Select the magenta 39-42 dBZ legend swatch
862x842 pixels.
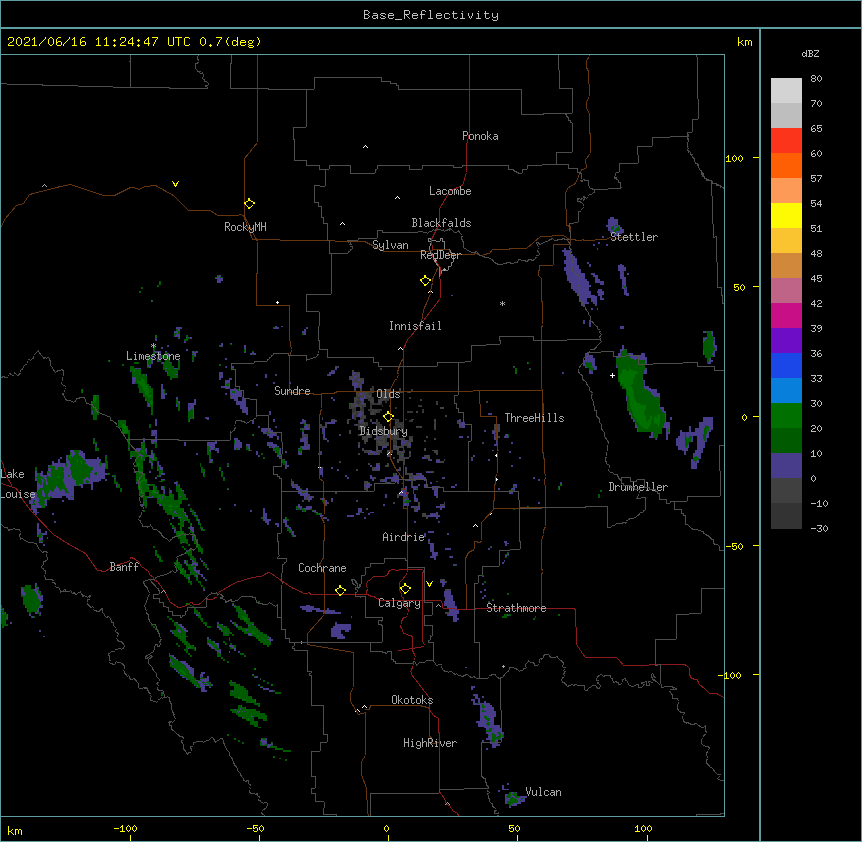coord(786,315)
